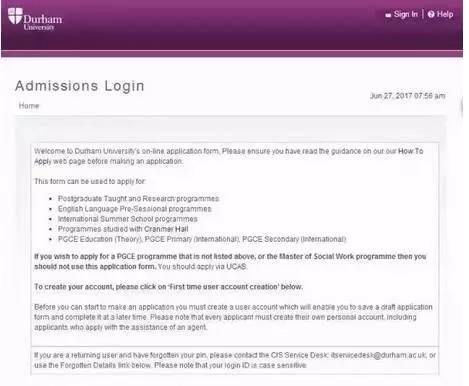Open the Cranmer Hall link
This screenshot has width=469, height=386.
point(166,229)
